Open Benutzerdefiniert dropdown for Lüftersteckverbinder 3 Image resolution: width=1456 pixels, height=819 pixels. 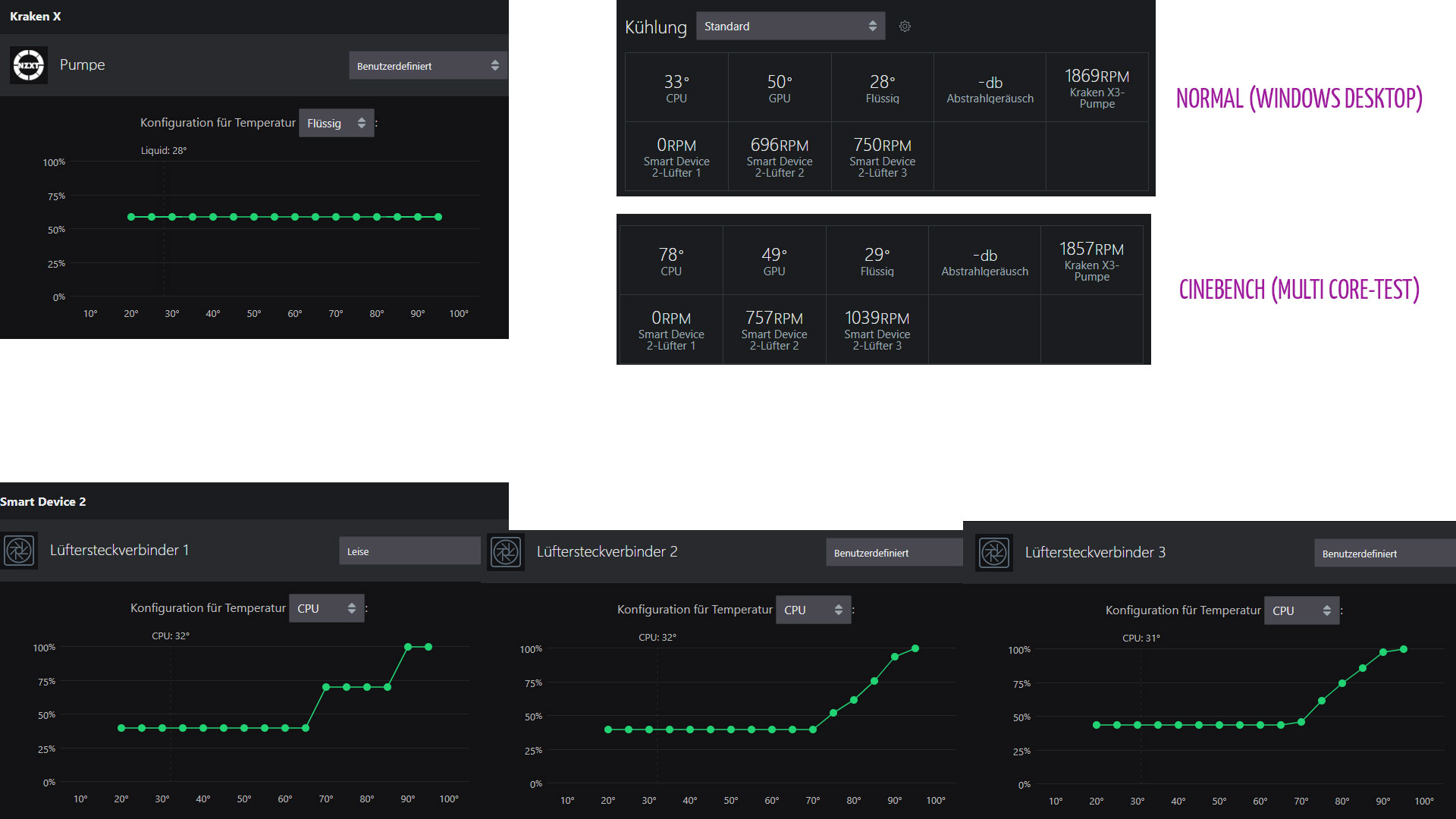(1384, 554)
